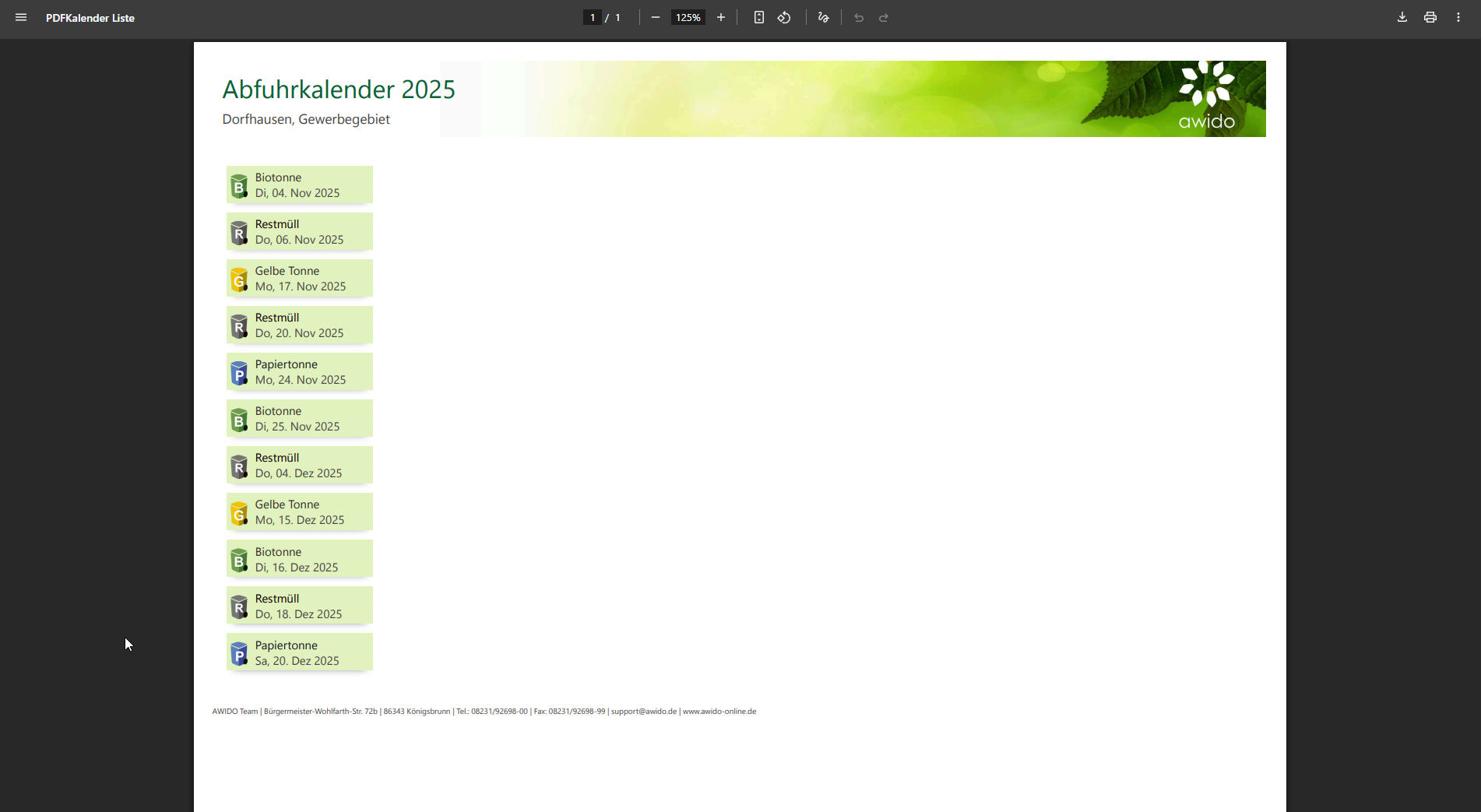This screenshot has height=812, width=1481.
Task: Open the sidebar menu hamburger icon
Action: 21,17
